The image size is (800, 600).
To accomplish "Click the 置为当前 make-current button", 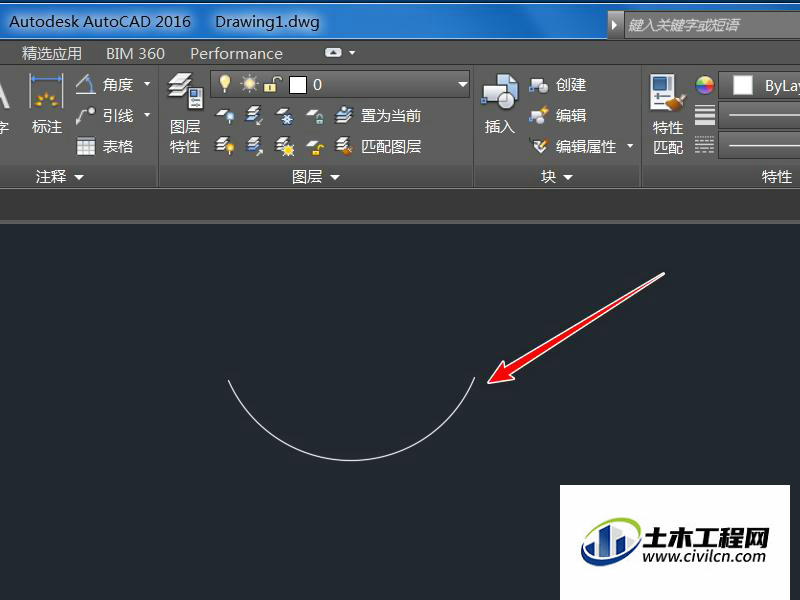I will [x=378, y=116].
